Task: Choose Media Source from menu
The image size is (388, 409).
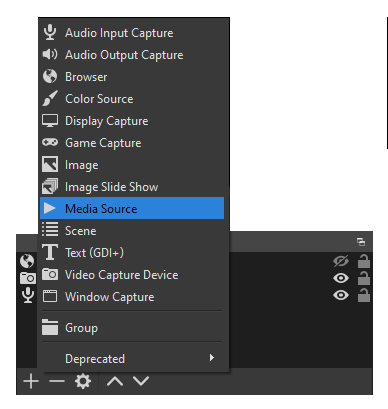Action: [132, 208]
